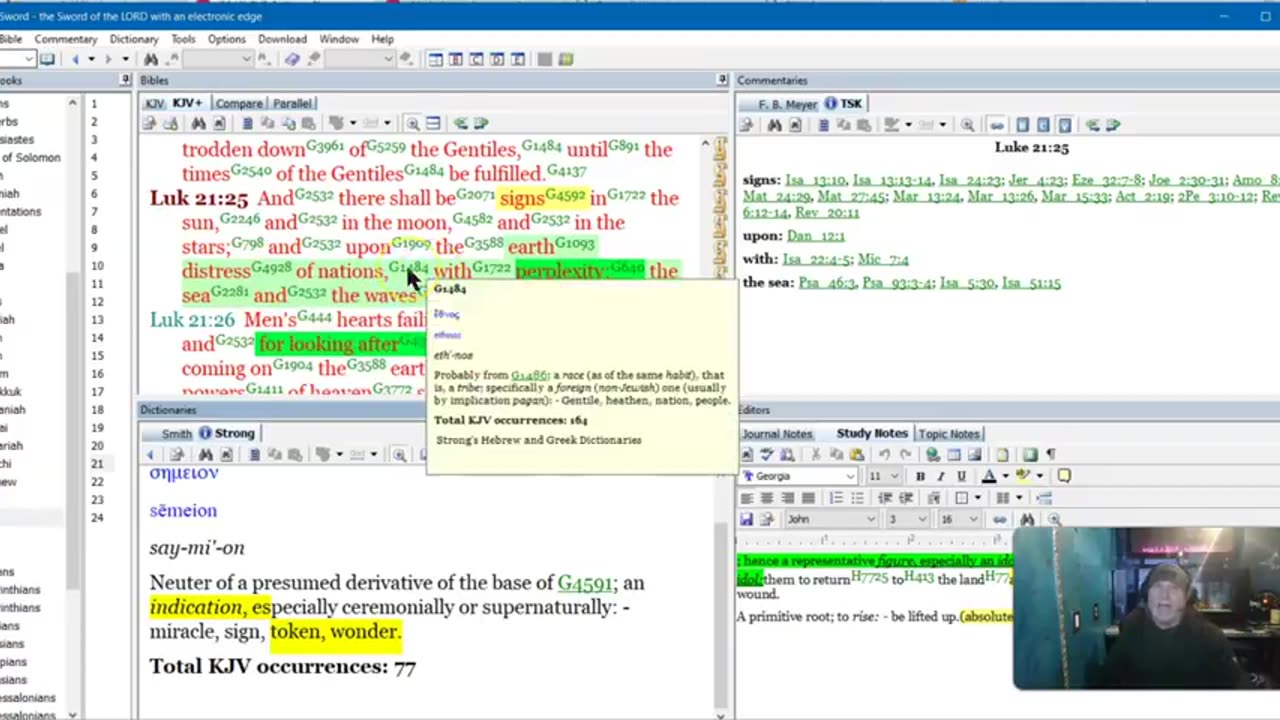Screen dimensions: 1280x720
Task: Click the yellow note icon beside highlighter
Action: pyautogui.click(x=1064, y=476)
